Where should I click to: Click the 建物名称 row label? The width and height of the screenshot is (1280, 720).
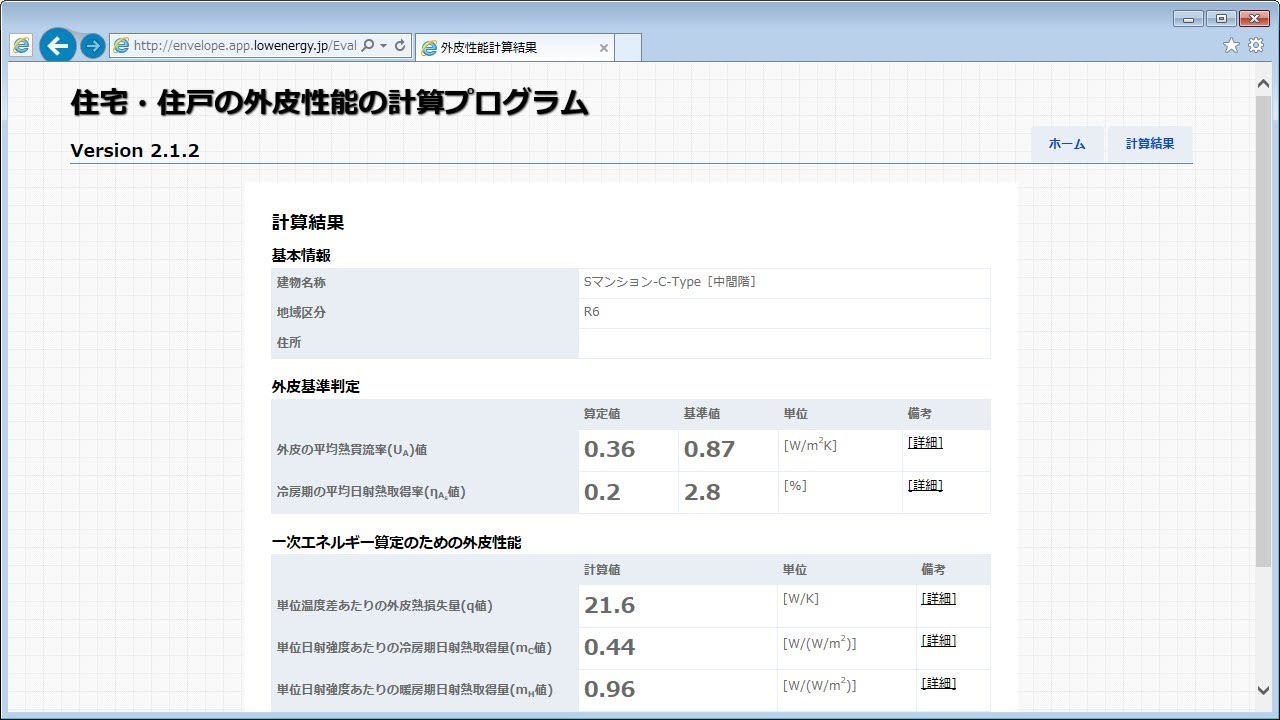click(x=301, y=283)
